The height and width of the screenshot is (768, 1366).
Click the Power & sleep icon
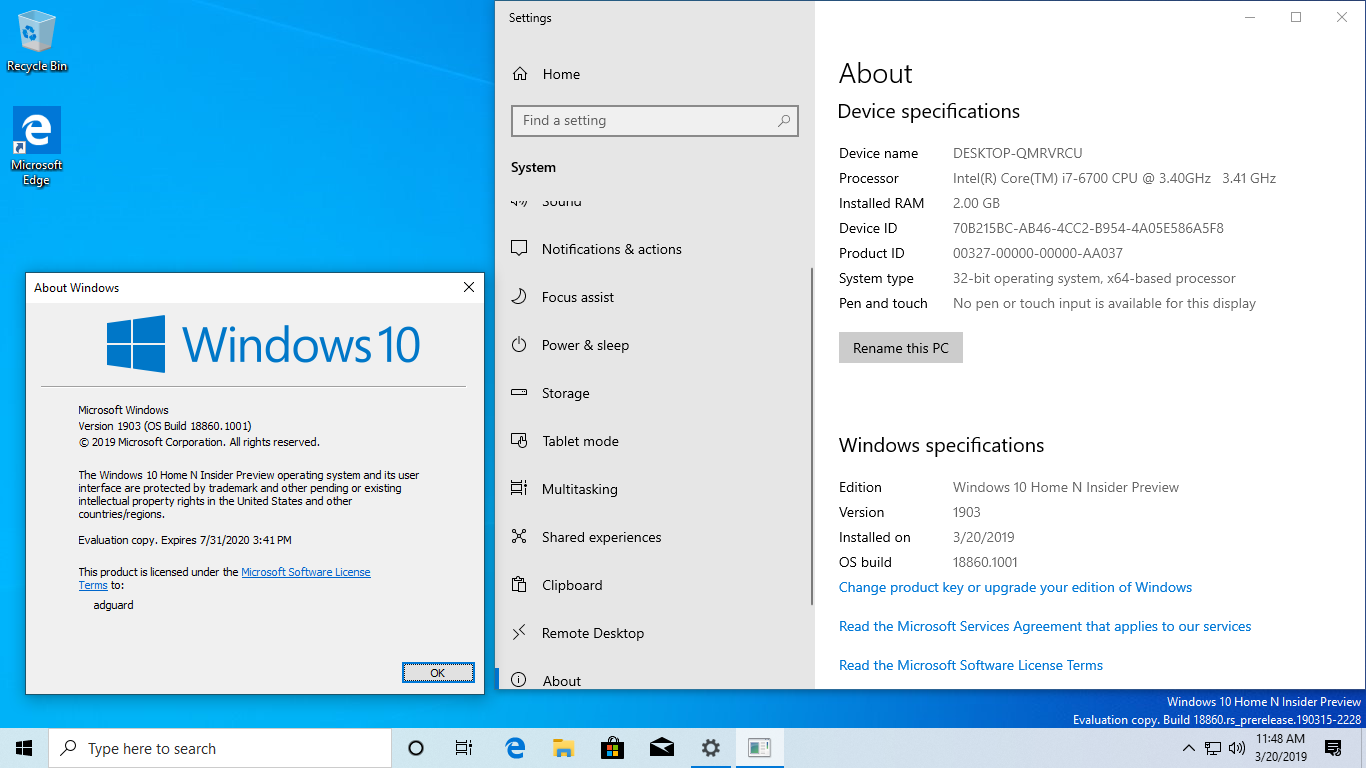pos(519,345)
